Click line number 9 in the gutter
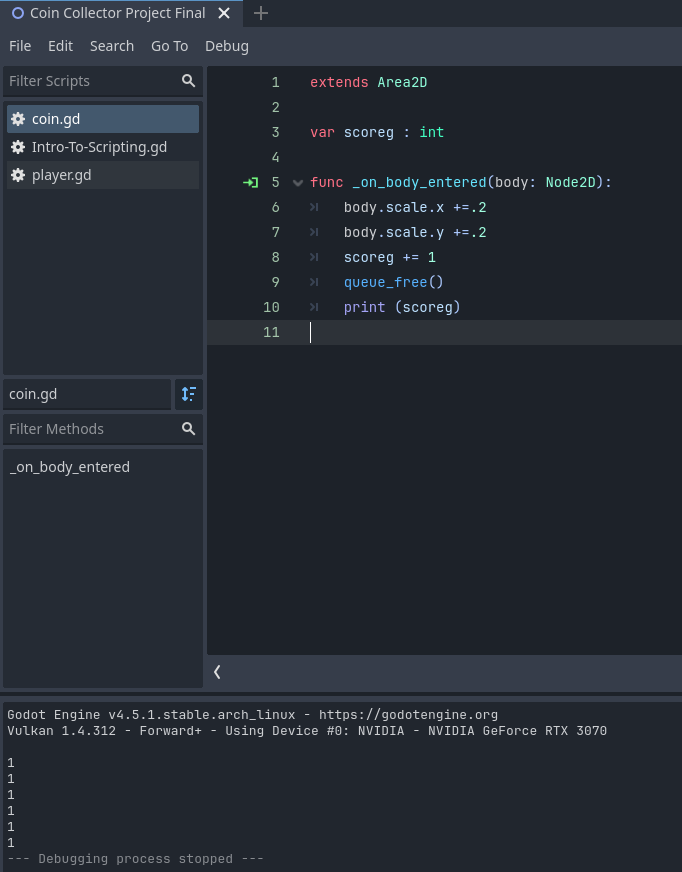This screenshot has width=682, height=872. pyautogui.click(x=275, y=283)
